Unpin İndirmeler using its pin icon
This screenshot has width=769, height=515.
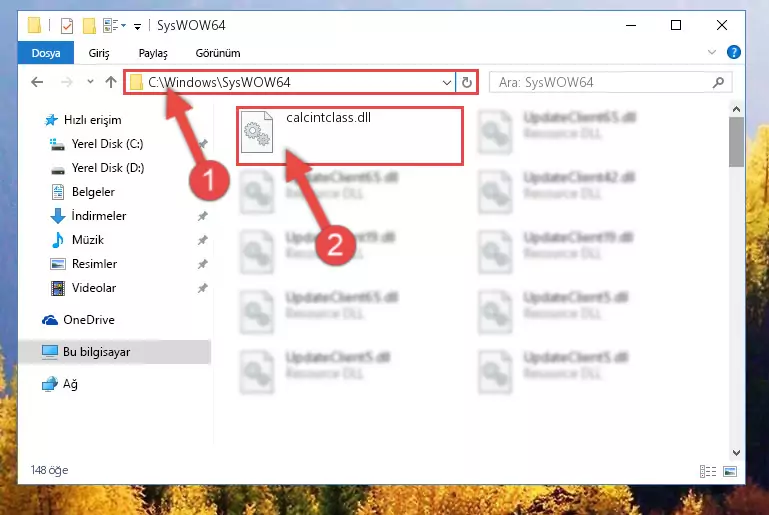(202, 216)
